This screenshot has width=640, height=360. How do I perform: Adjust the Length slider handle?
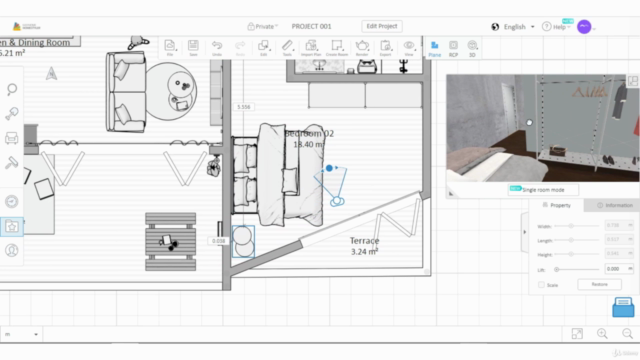[571, 240]
